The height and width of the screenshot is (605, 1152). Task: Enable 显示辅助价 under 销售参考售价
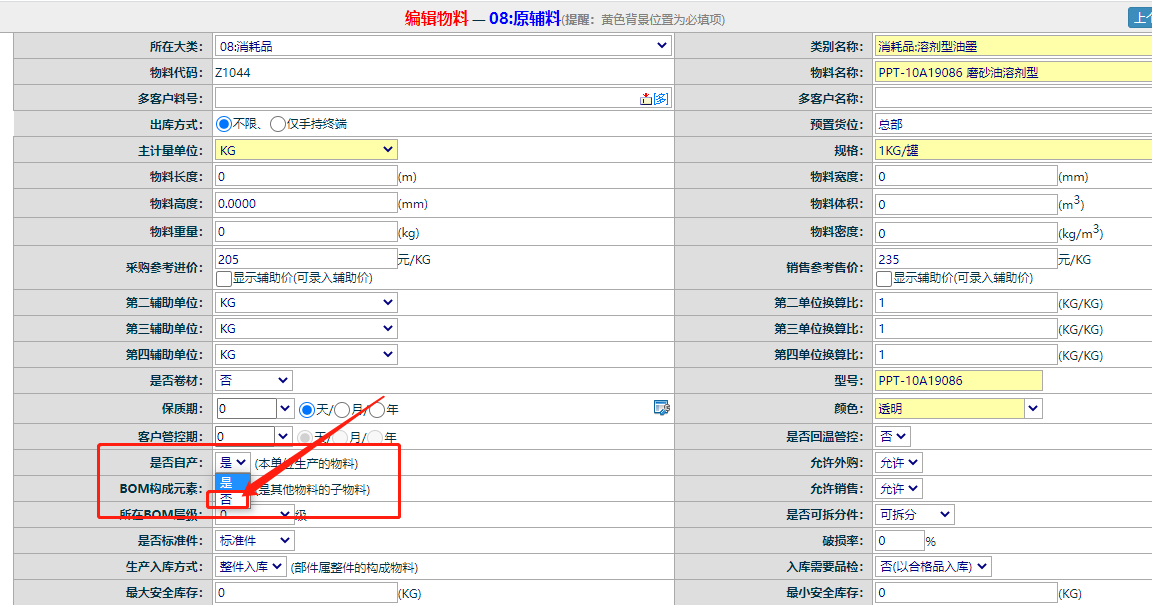(884, 278)
